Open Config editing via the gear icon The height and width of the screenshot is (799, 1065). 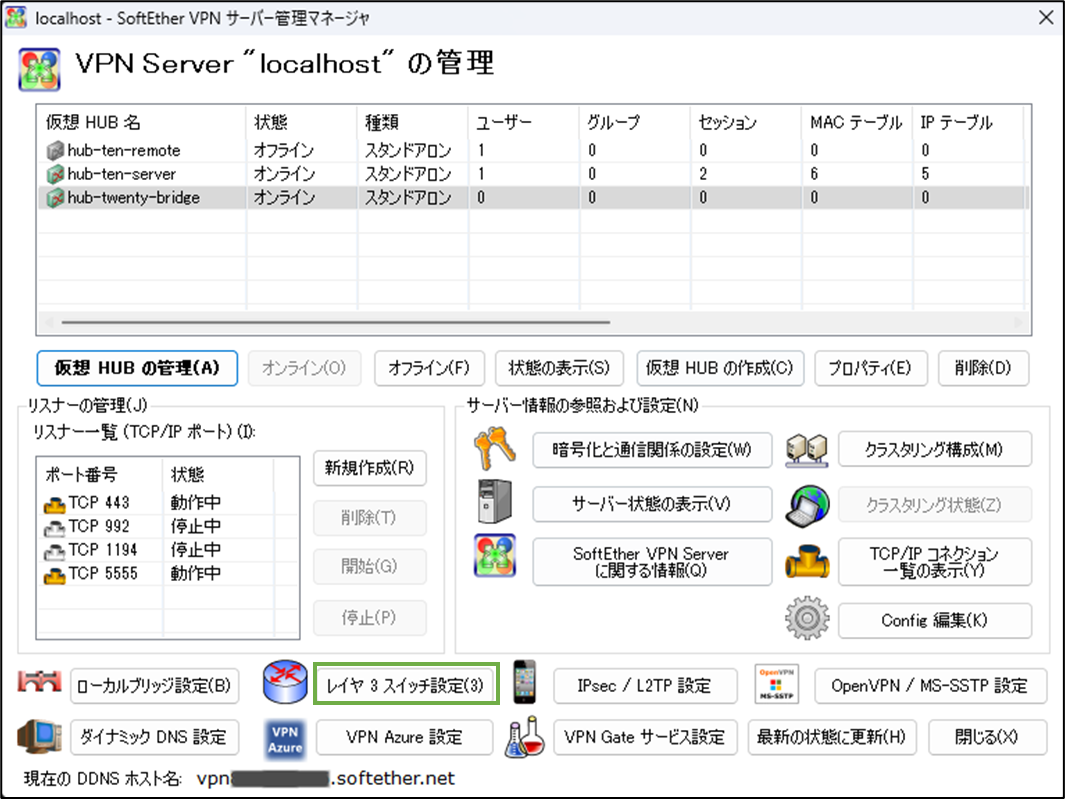point(806,619)
